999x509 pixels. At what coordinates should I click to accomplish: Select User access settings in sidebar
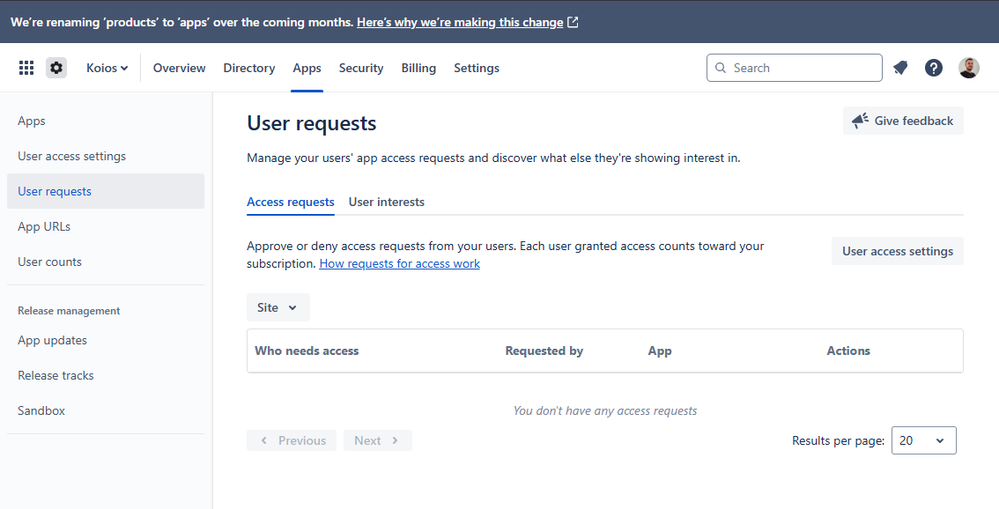coord(106,156)
